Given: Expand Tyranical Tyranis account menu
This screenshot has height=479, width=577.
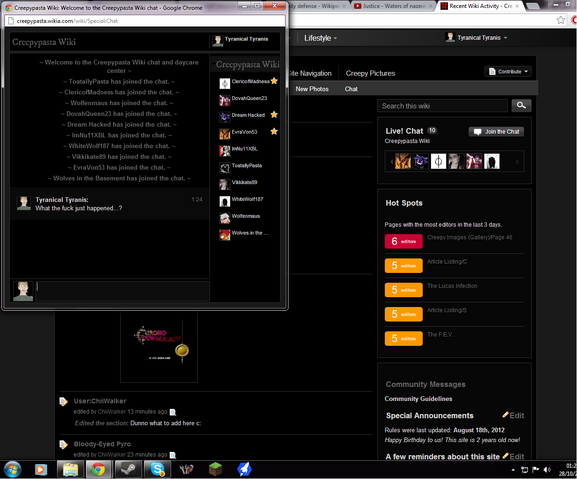Looking at the screenshot, I should click(x=476, y=38).
